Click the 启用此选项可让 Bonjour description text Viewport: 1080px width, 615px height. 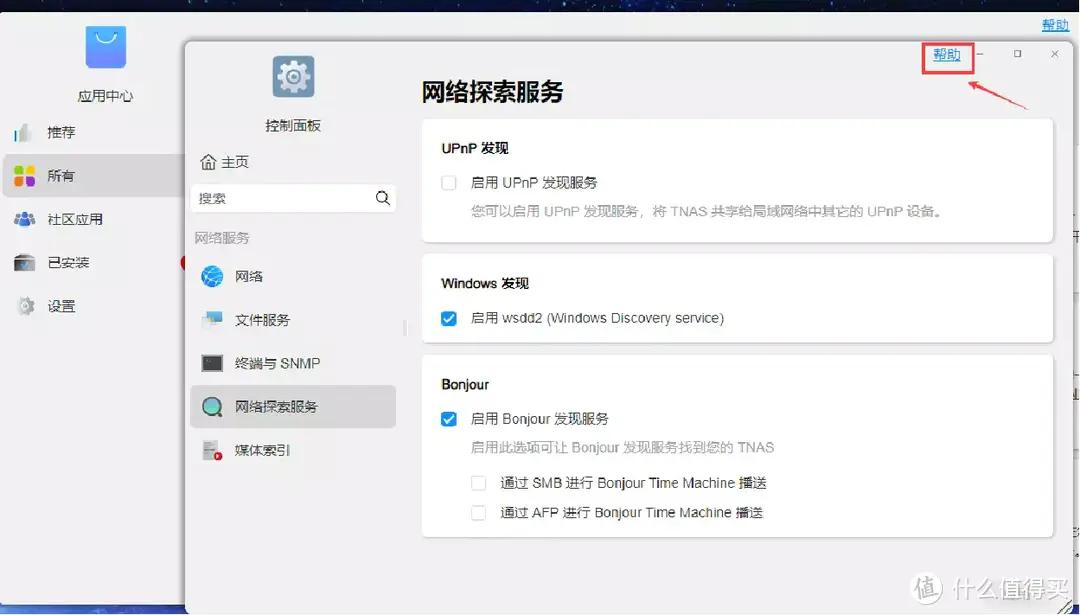coord(622,448)
